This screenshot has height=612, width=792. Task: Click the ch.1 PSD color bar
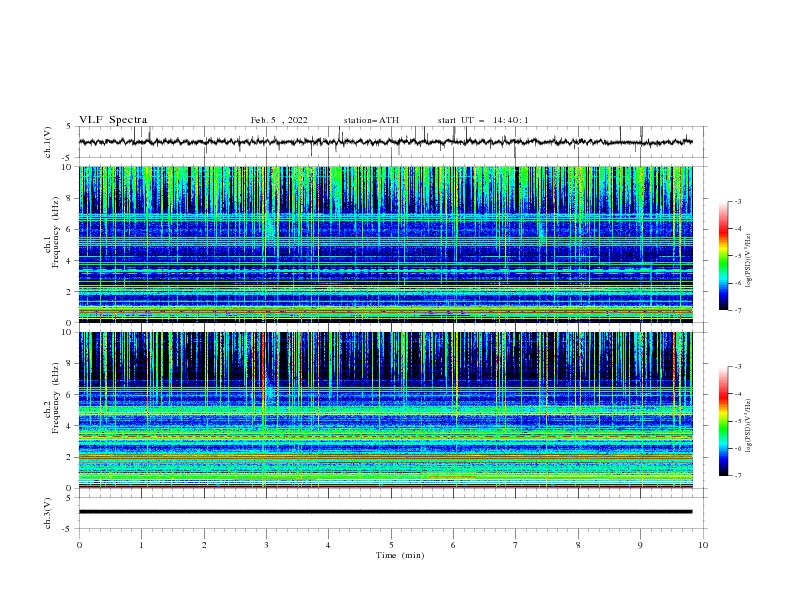(x=723, y=255)
